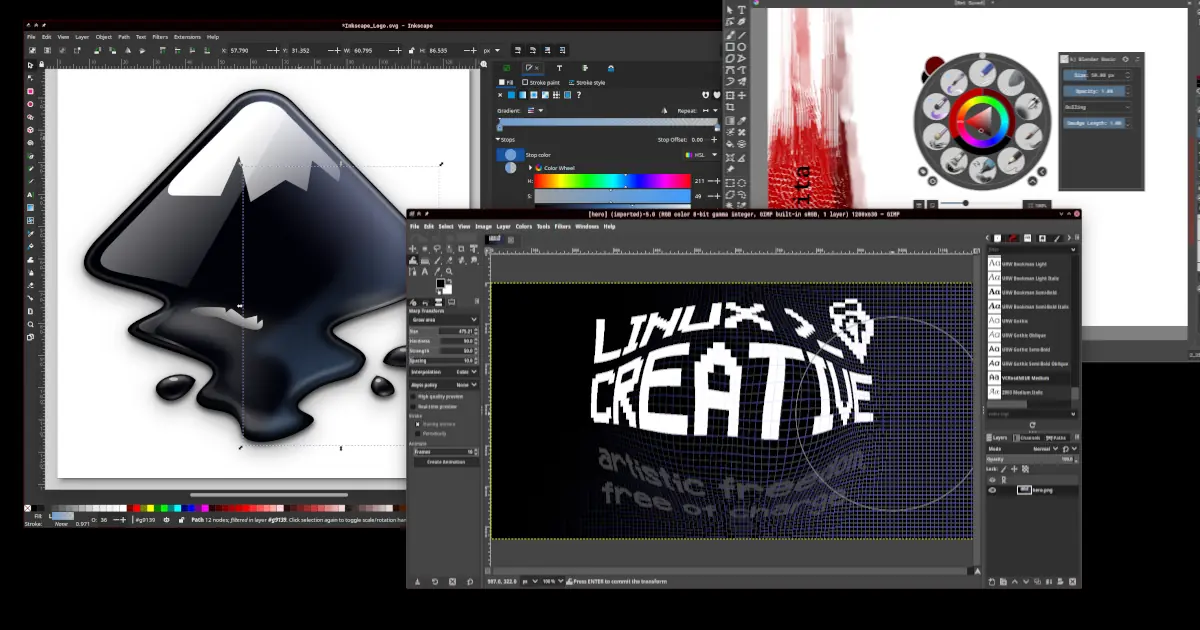This screenshot has width=1200, height=630.
Task: Click the no paint X in Inkscape
Action: 500,95
